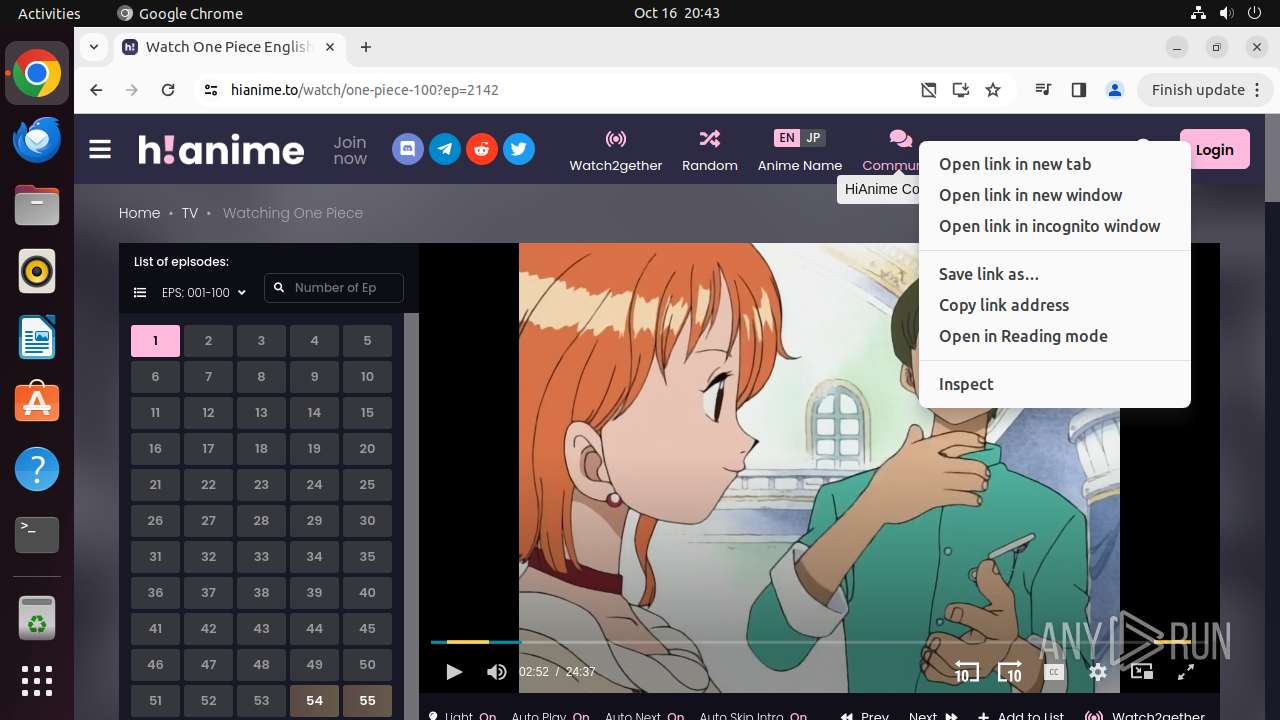Pick a Random anime

[710, 150]
